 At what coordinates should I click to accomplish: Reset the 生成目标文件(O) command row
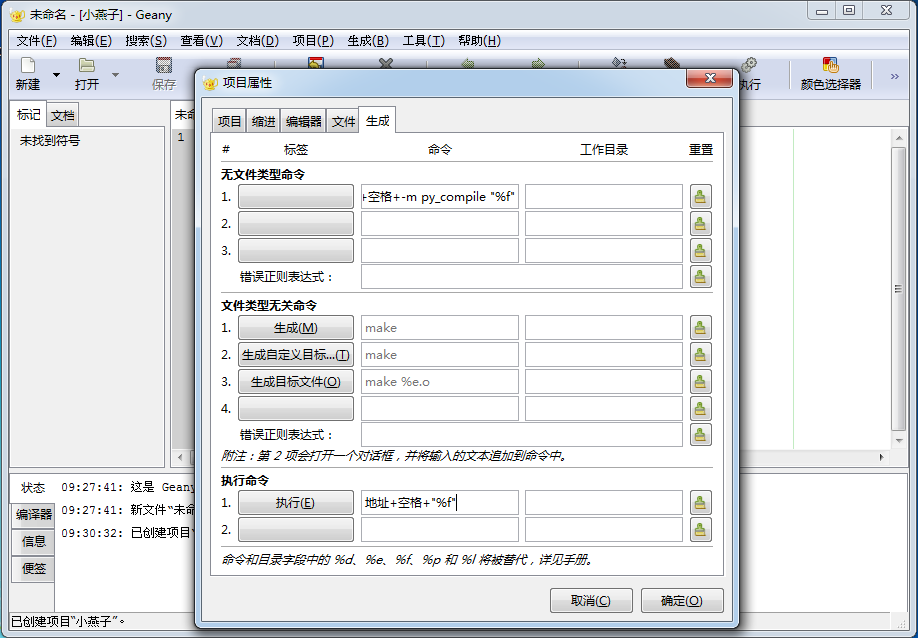point(700,382)
